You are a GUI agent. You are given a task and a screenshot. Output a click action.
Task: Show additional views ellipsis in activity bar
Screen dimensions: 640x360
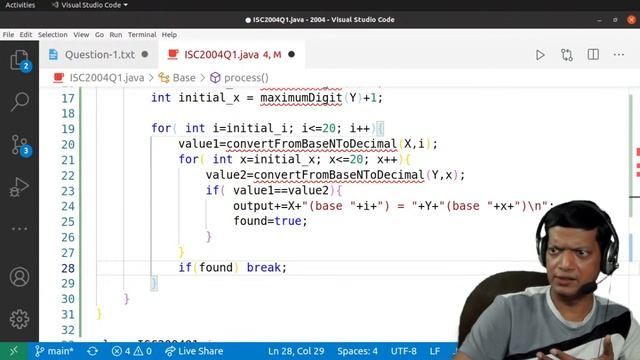click(x=19, y=229)
